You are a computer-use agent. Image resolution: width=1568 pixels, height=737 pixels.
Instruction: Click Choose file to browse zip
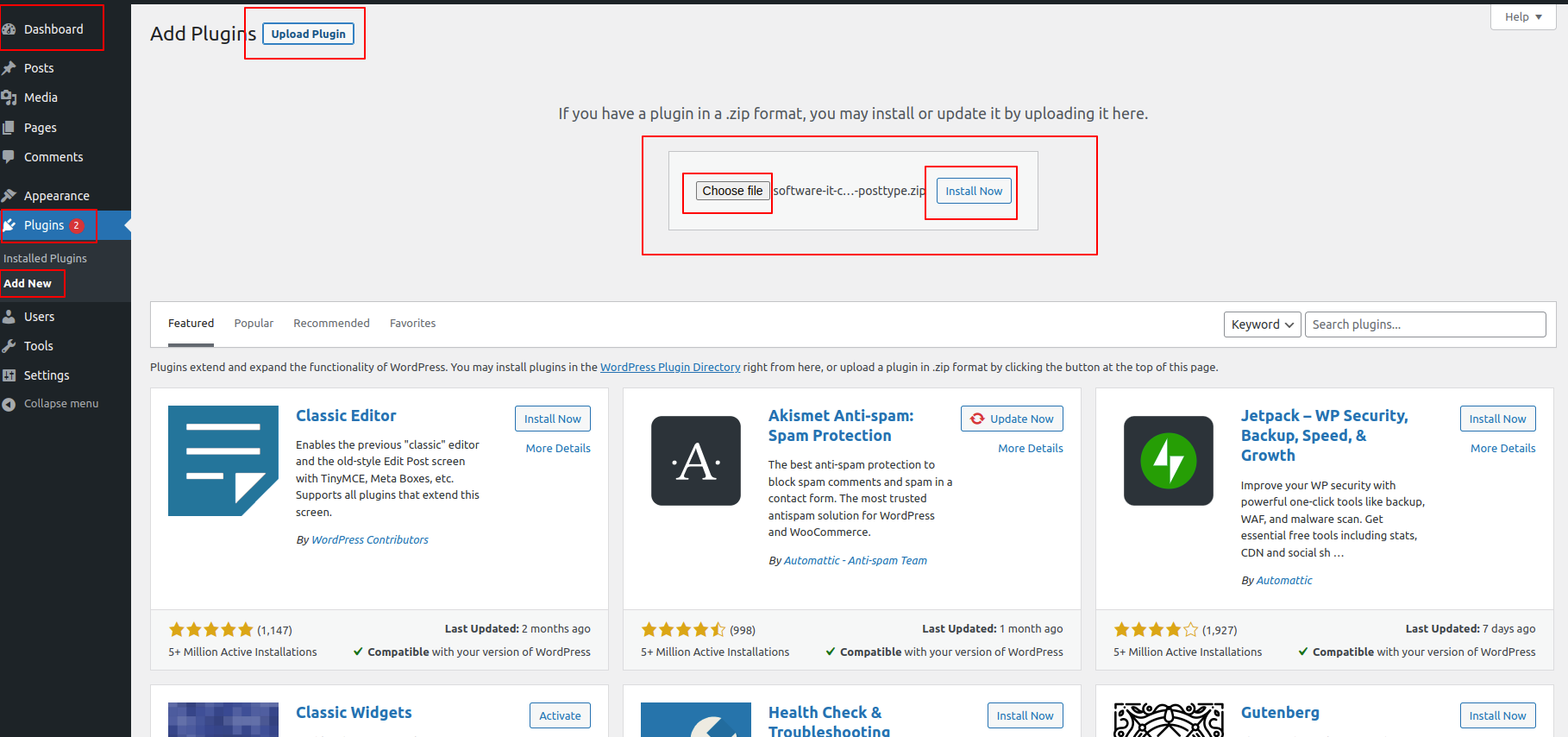coord(732,191)
